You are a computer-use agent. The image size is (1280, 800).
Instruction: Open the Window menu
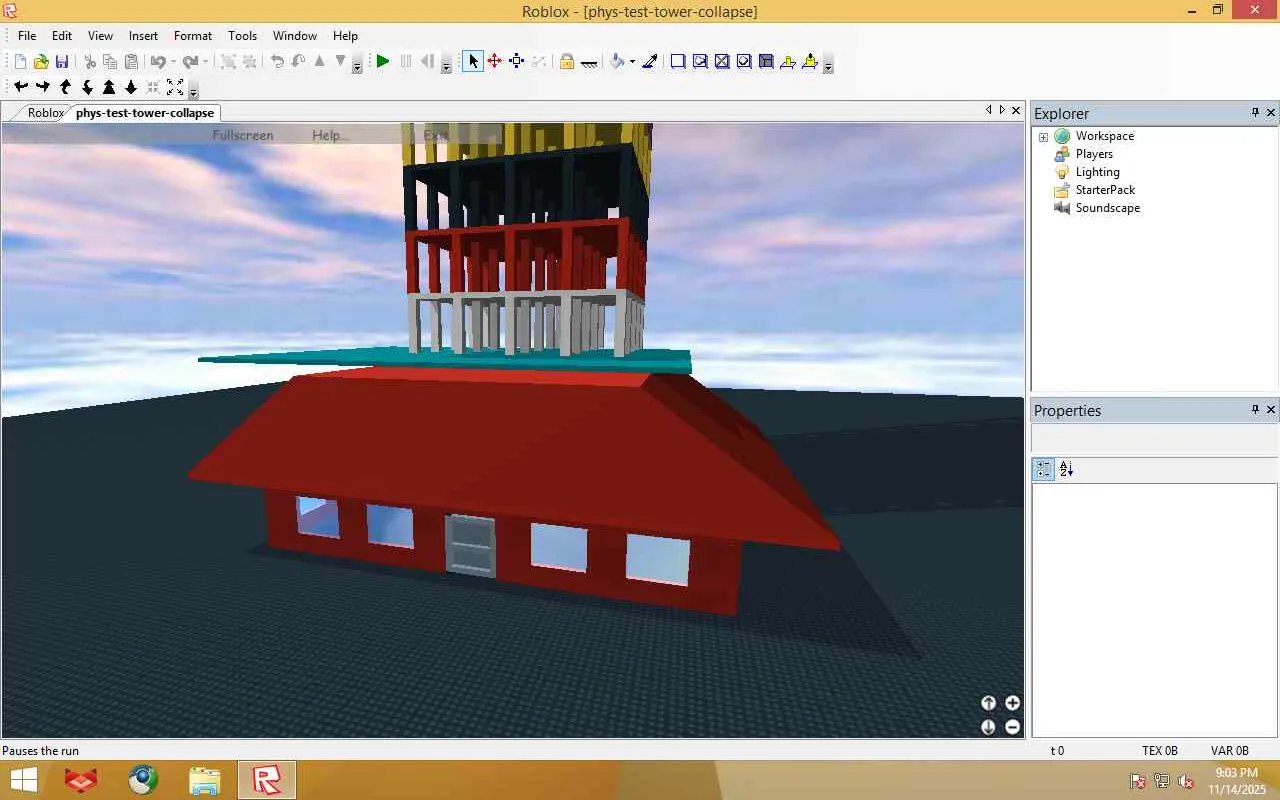point(295,36)
